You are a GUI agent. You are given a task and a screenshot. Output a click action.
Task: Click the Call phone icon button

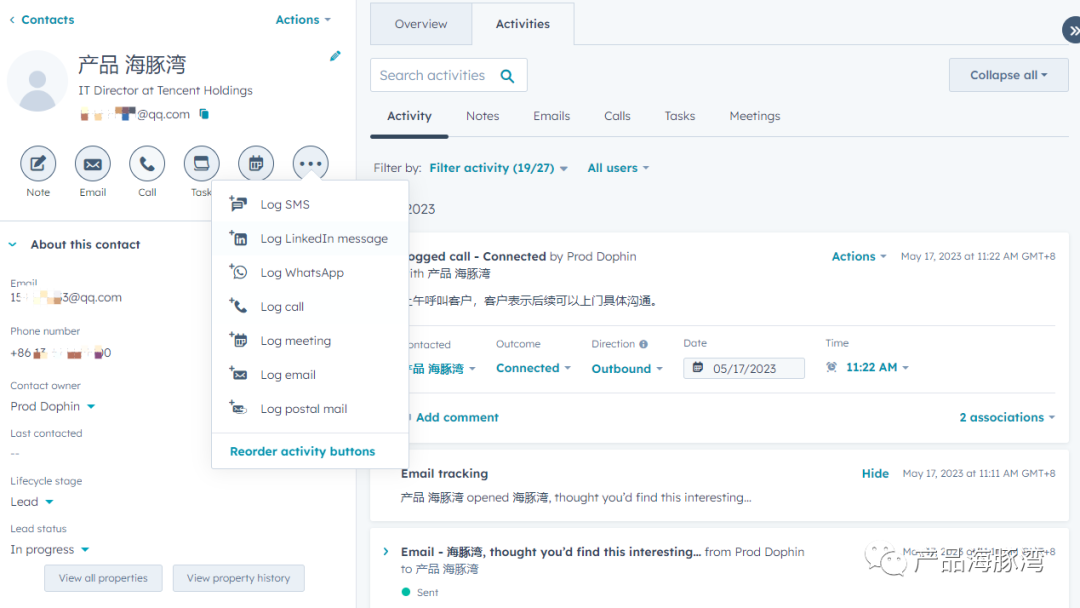point(147,164)
